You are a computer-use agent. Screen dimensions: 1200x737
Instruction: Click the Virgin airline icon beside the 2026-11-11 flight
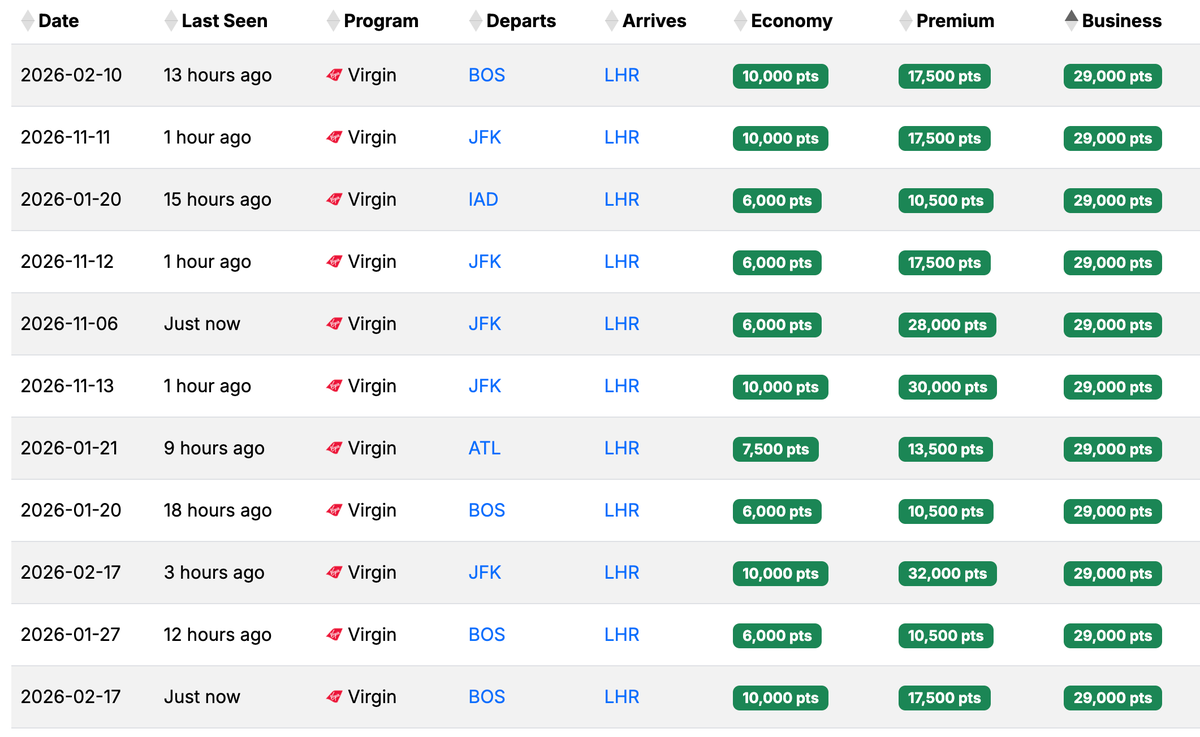[334, 137]
